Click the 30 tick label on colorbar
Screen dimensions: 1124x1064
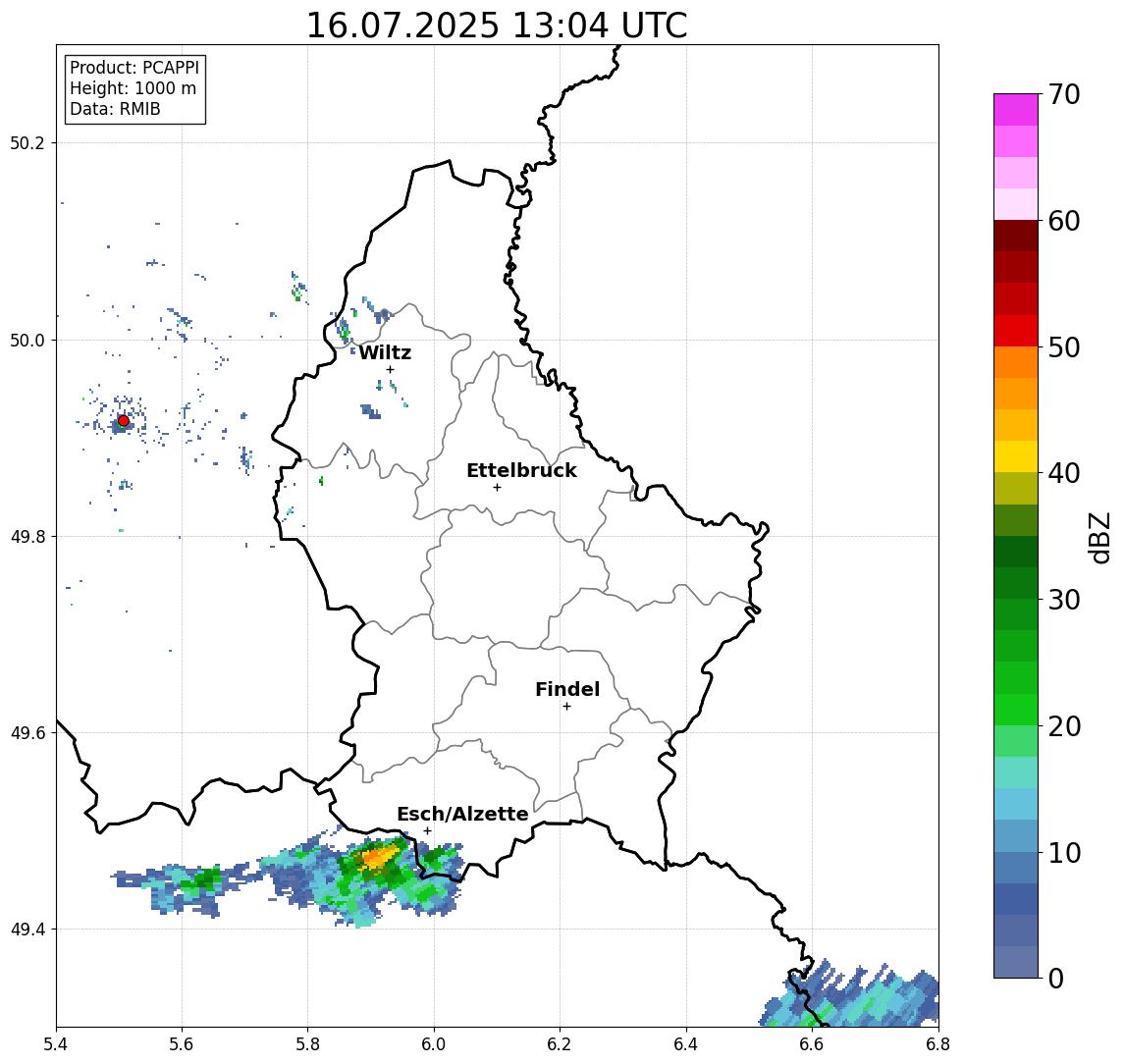(1063, 600)
